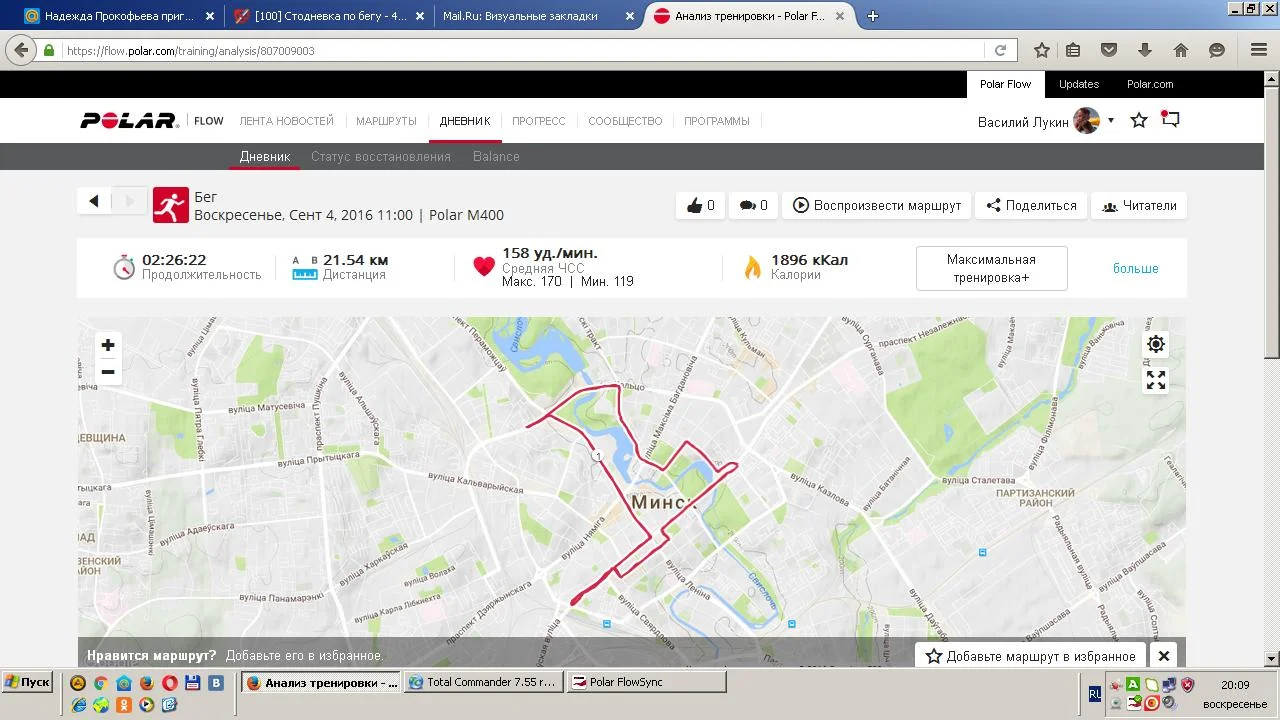Zoom out on the route map
The image size is (1280, 720).
point(108,372)
